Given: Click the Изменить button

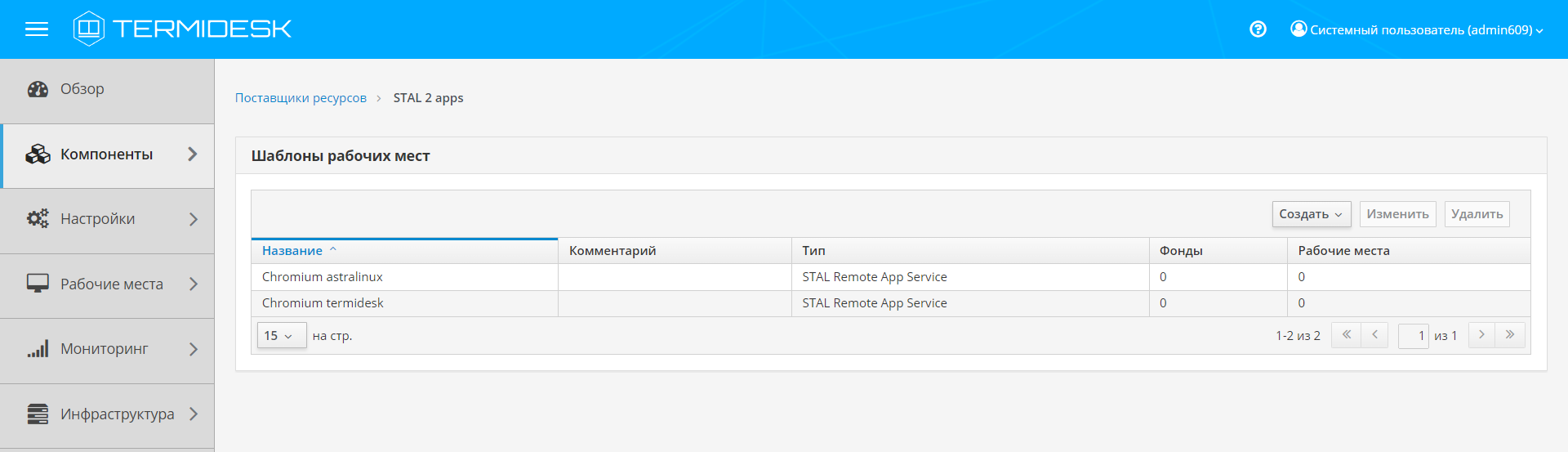Looking at the screenshot, I should pyautogui.click(x=1397, y=214).
